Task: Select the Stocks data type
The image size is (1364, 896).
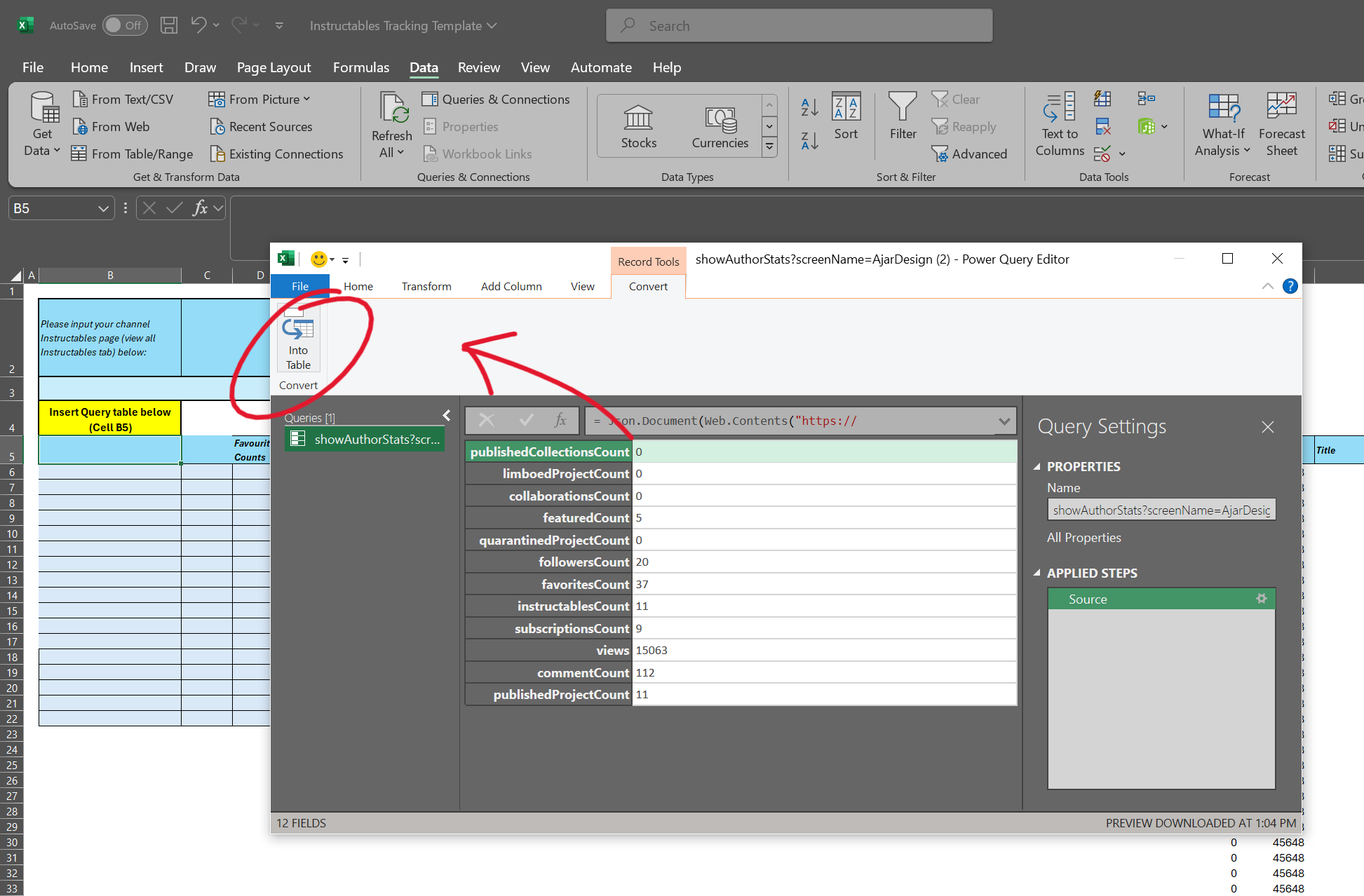Action: (x=639, y=127)
